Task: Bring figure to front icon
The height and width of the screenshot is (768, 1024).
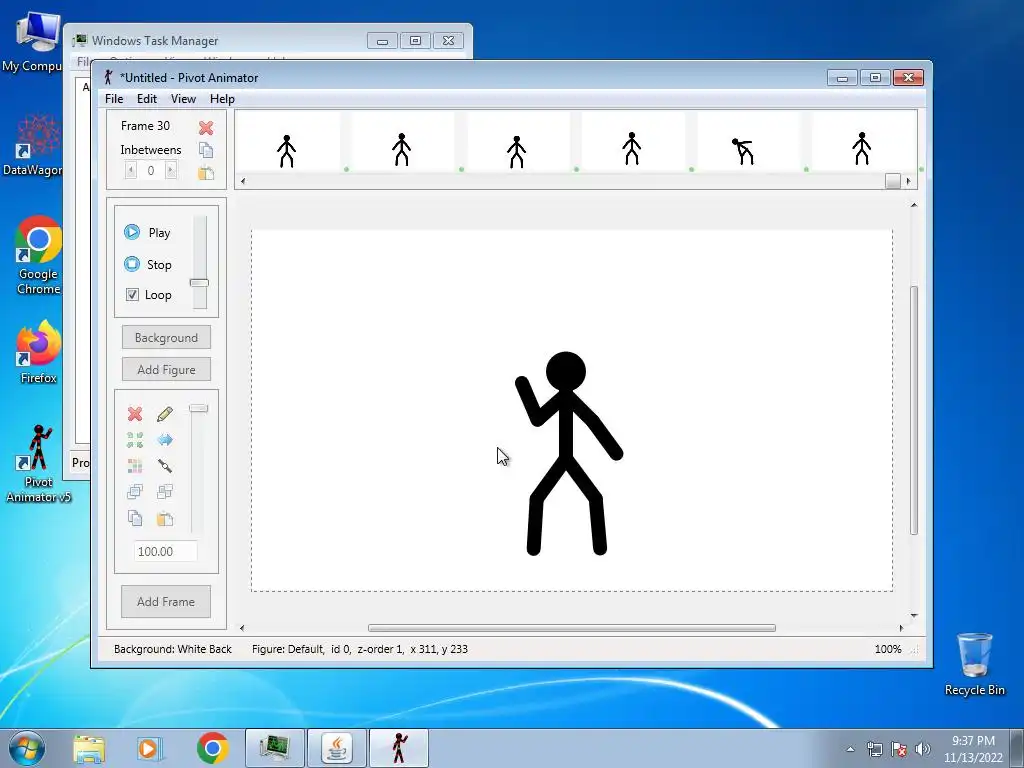Action: (135, 492)
